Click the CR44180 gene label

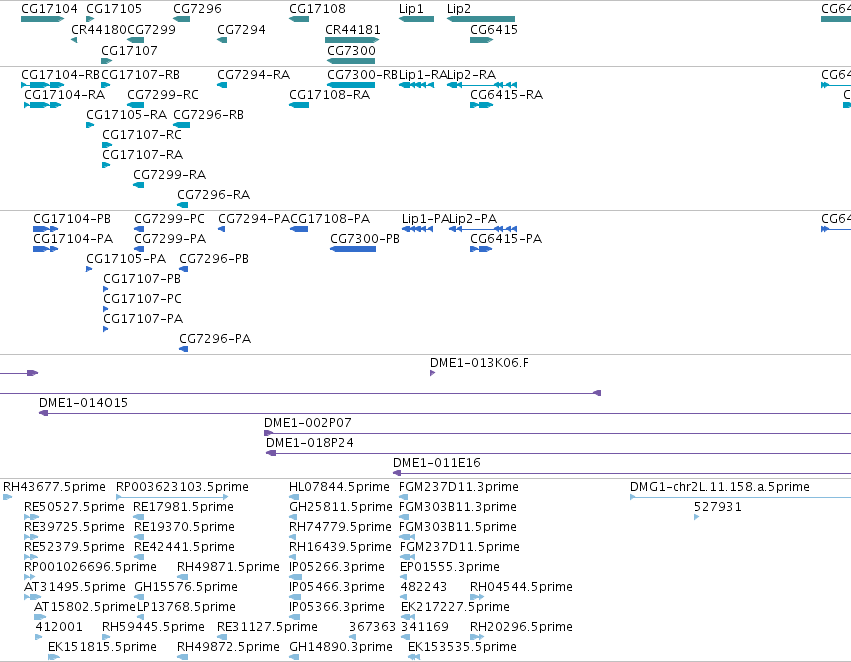coord(99,29)
